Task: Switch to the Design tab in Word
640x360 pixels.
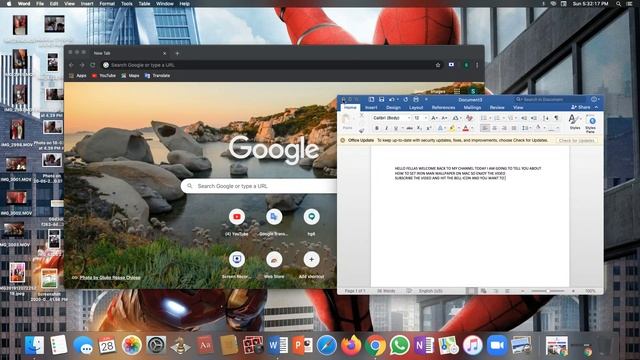Action: pyautogui.click(x=393, y=107)
